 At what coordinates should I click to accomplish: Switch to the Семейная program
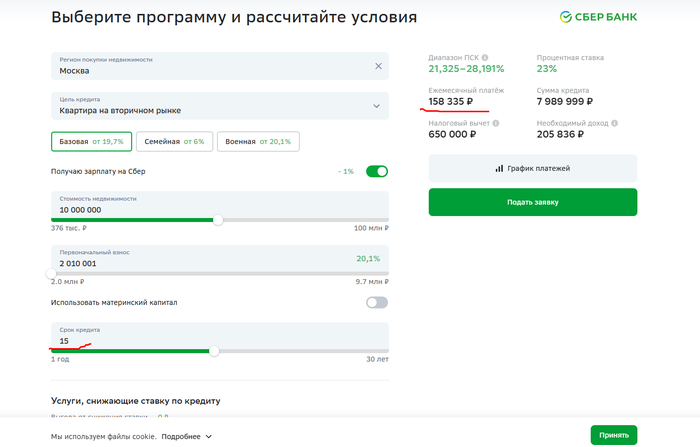[173, 142]
